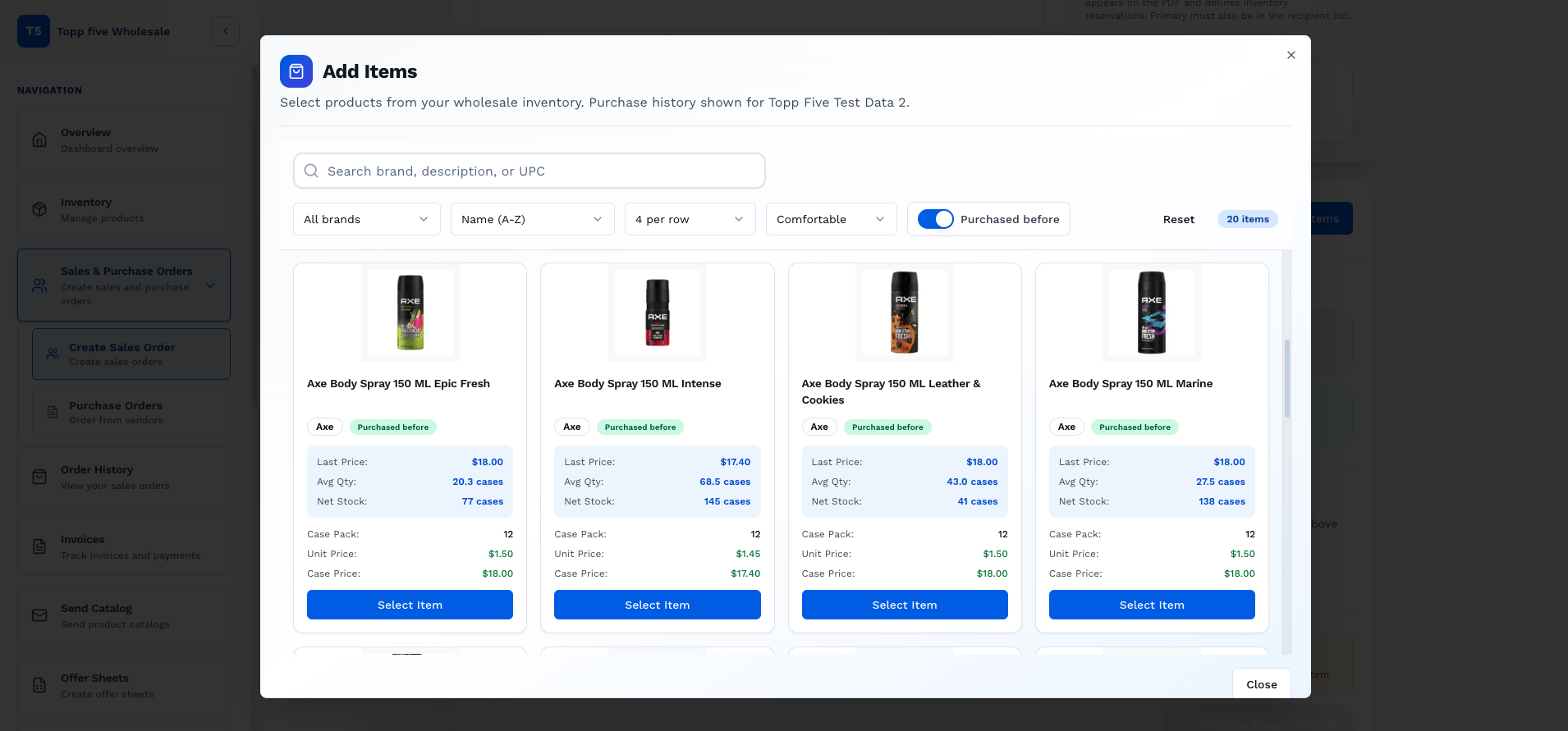This screenshot has width=1568, height=731.
Task: Open the Name (A-Z) sort dropdown
Action: point(532,219)
